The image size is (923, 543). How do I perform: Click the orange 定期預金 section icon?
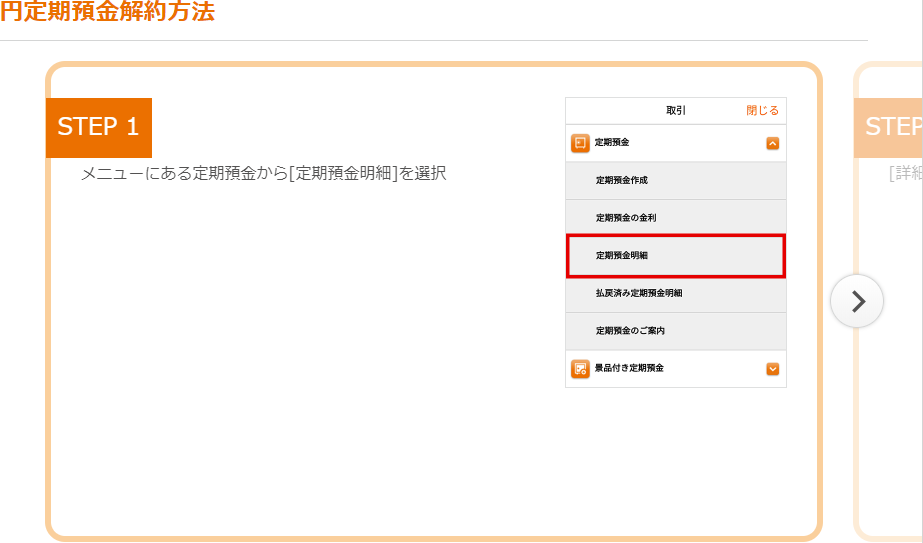(x=580, y=143)
